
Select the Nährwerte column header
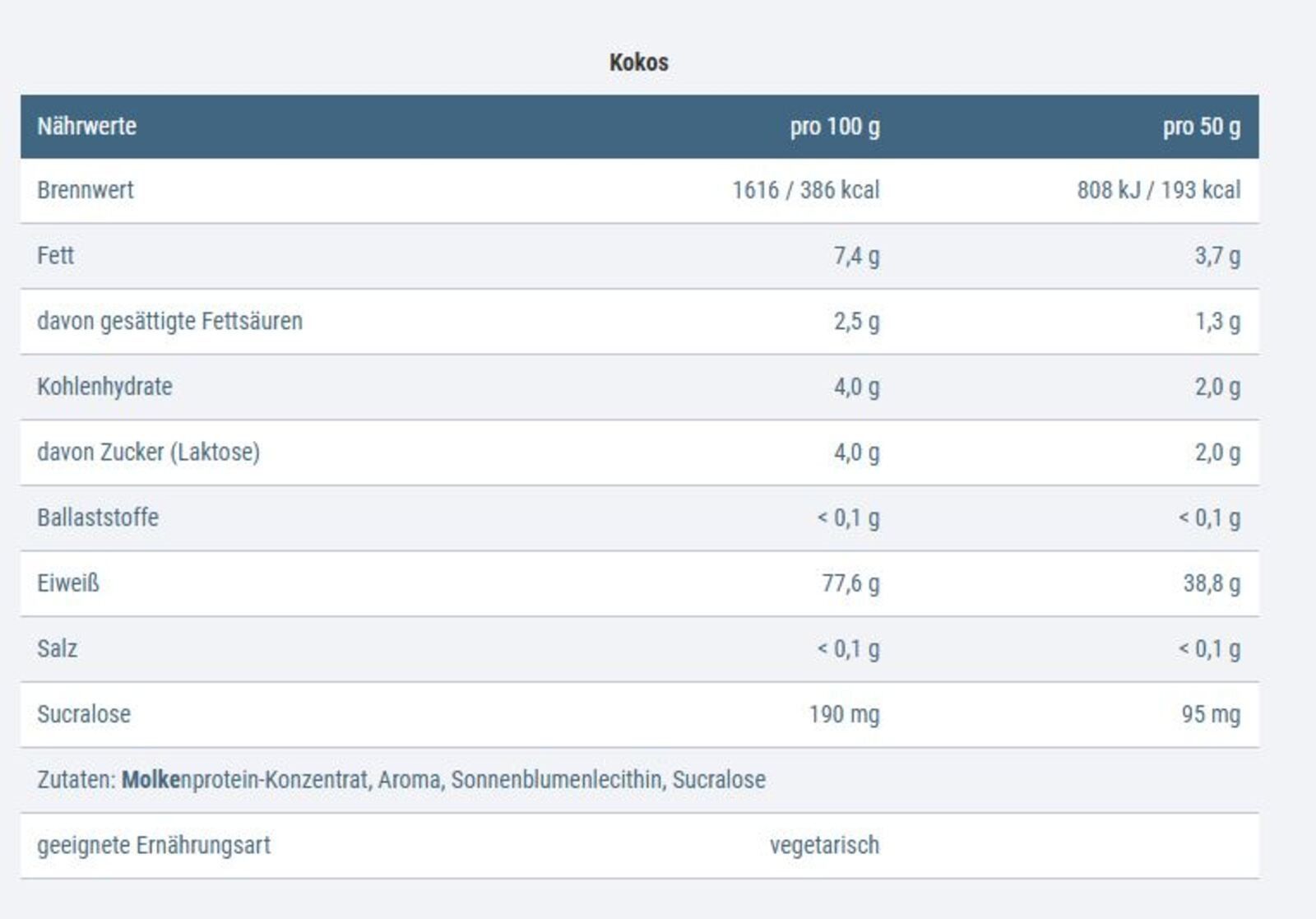pyautogui.click(x=86, y=127)
